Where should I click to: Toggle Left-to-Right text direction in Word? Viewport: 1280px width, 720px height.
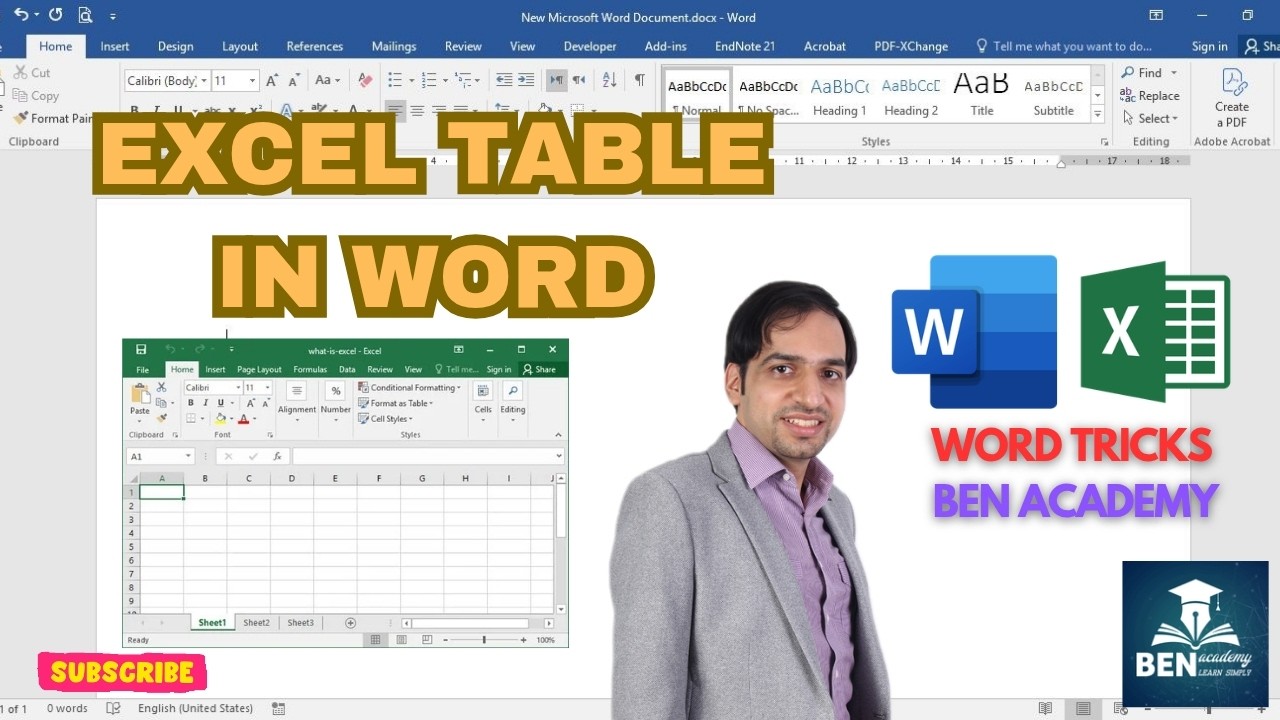coord(556,80)
